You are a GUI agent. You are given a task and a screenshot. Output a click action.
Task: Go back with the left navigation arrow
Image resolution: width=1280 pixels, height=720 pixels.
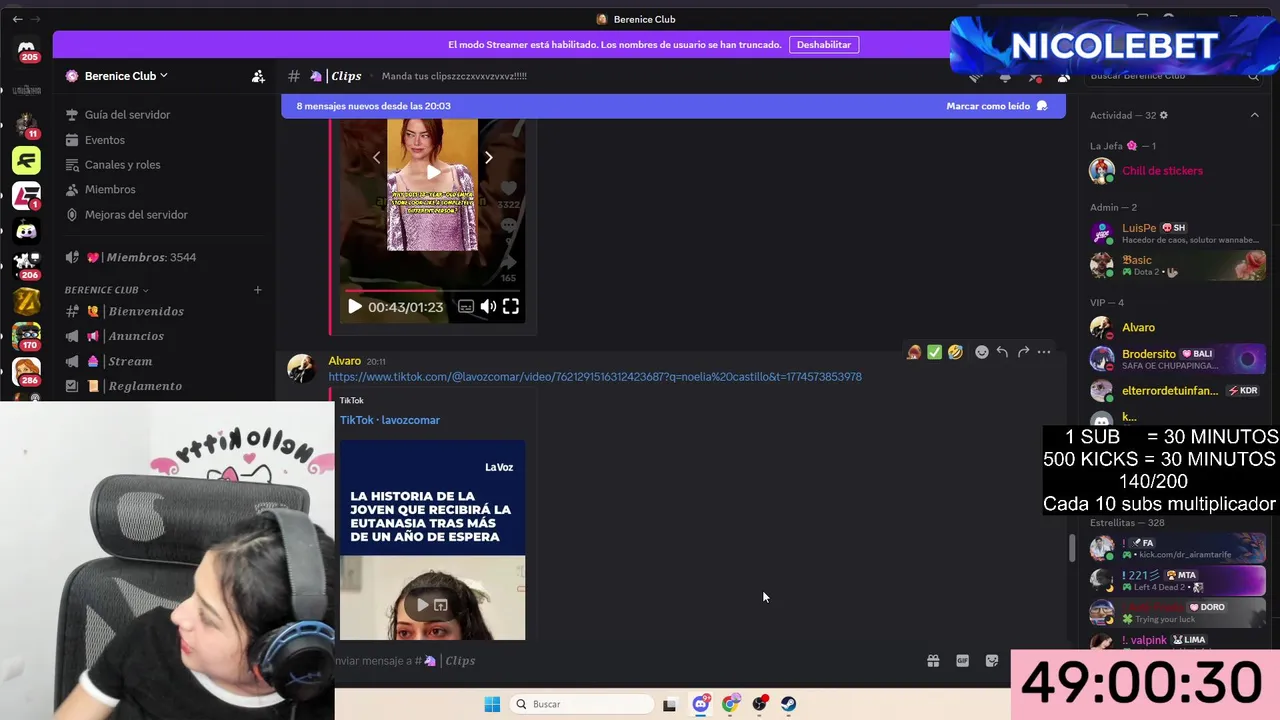click(x=17, y=19)
